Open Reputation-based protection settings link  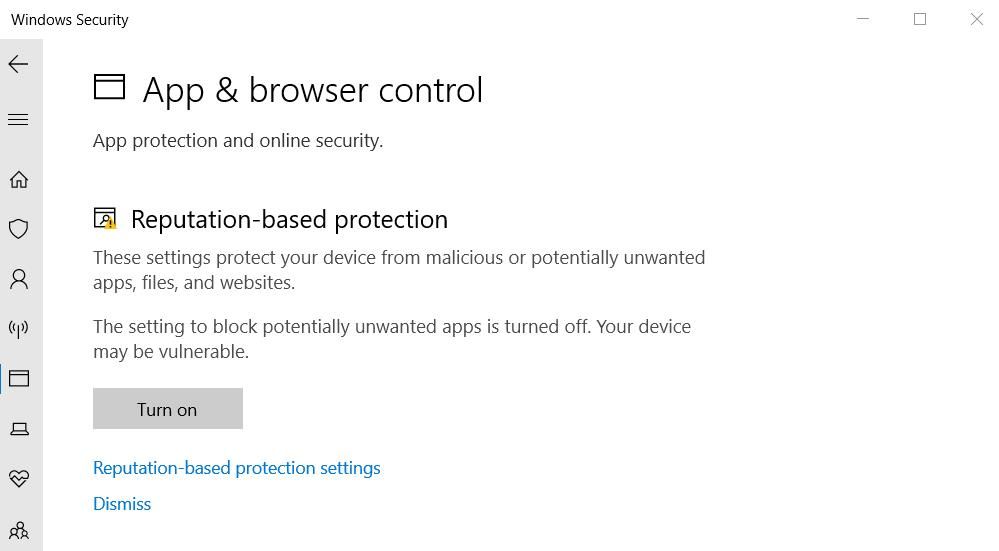tap(236, 468)
